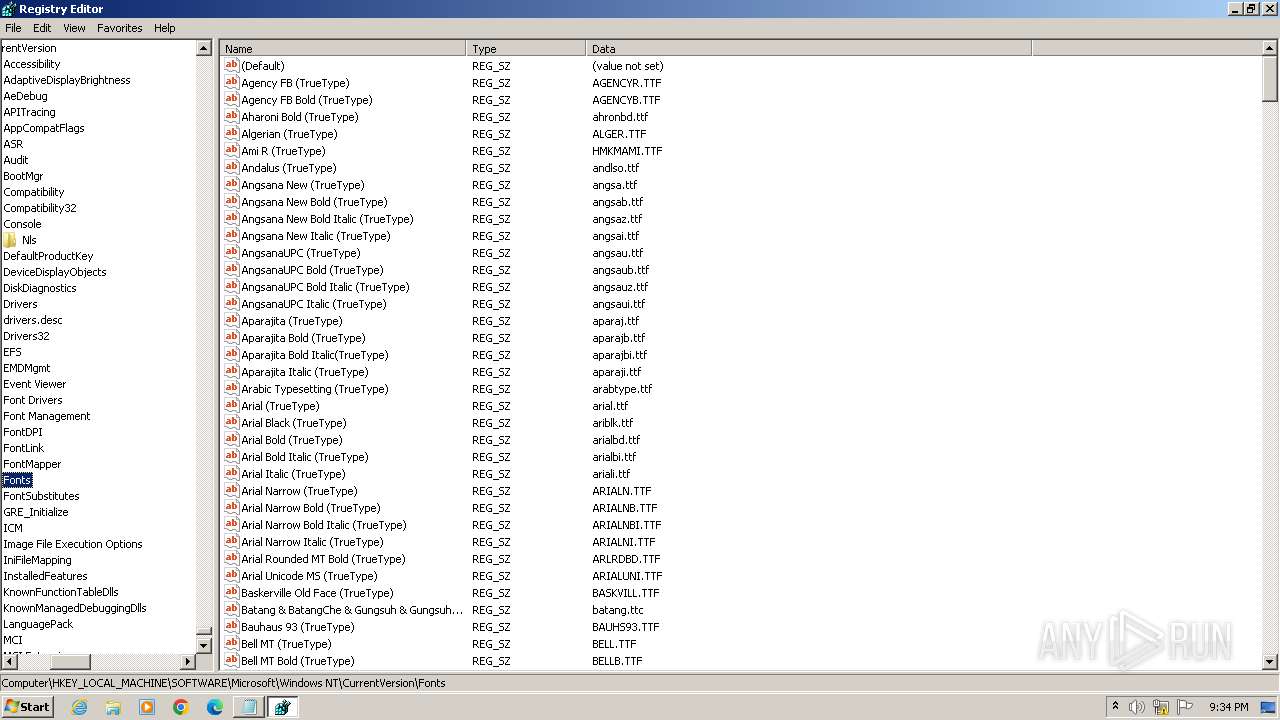Select the LanguagePack key
The height and width of the screenshot is (720, 1280).
[x=38, y=624]
